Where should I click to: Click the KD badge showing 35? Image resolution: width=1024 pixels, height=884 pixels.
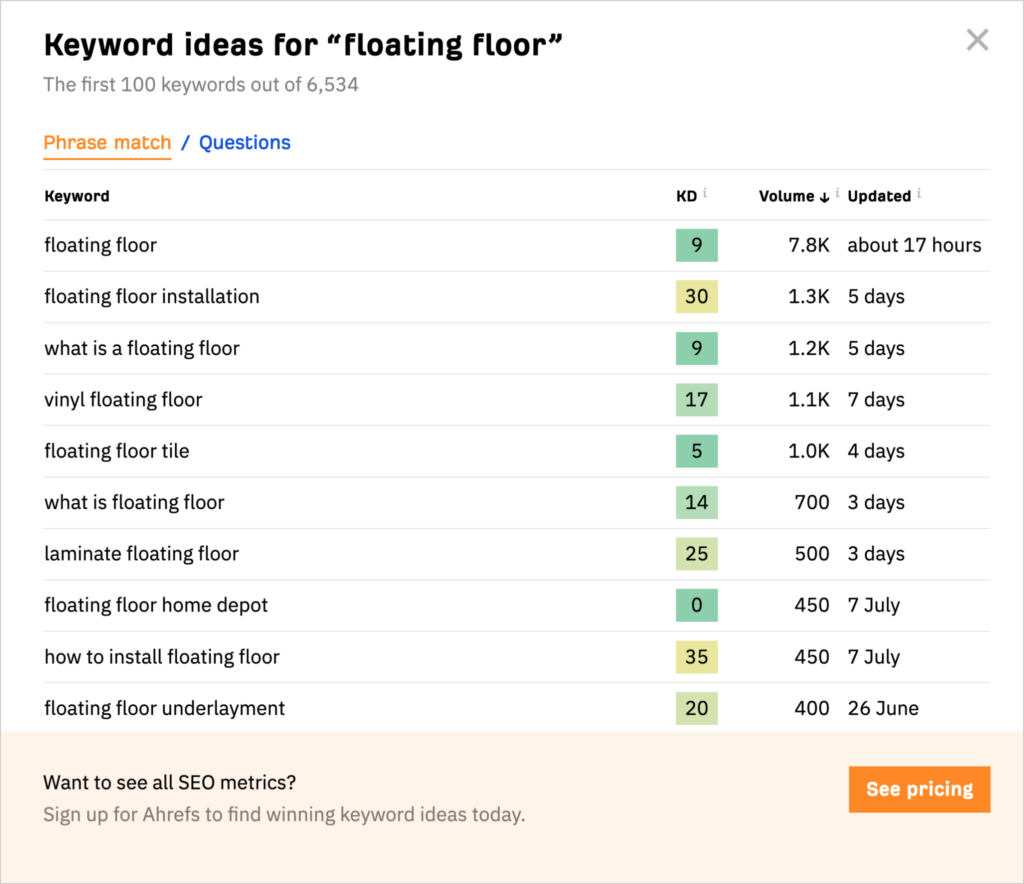click(x=696, y=657)
